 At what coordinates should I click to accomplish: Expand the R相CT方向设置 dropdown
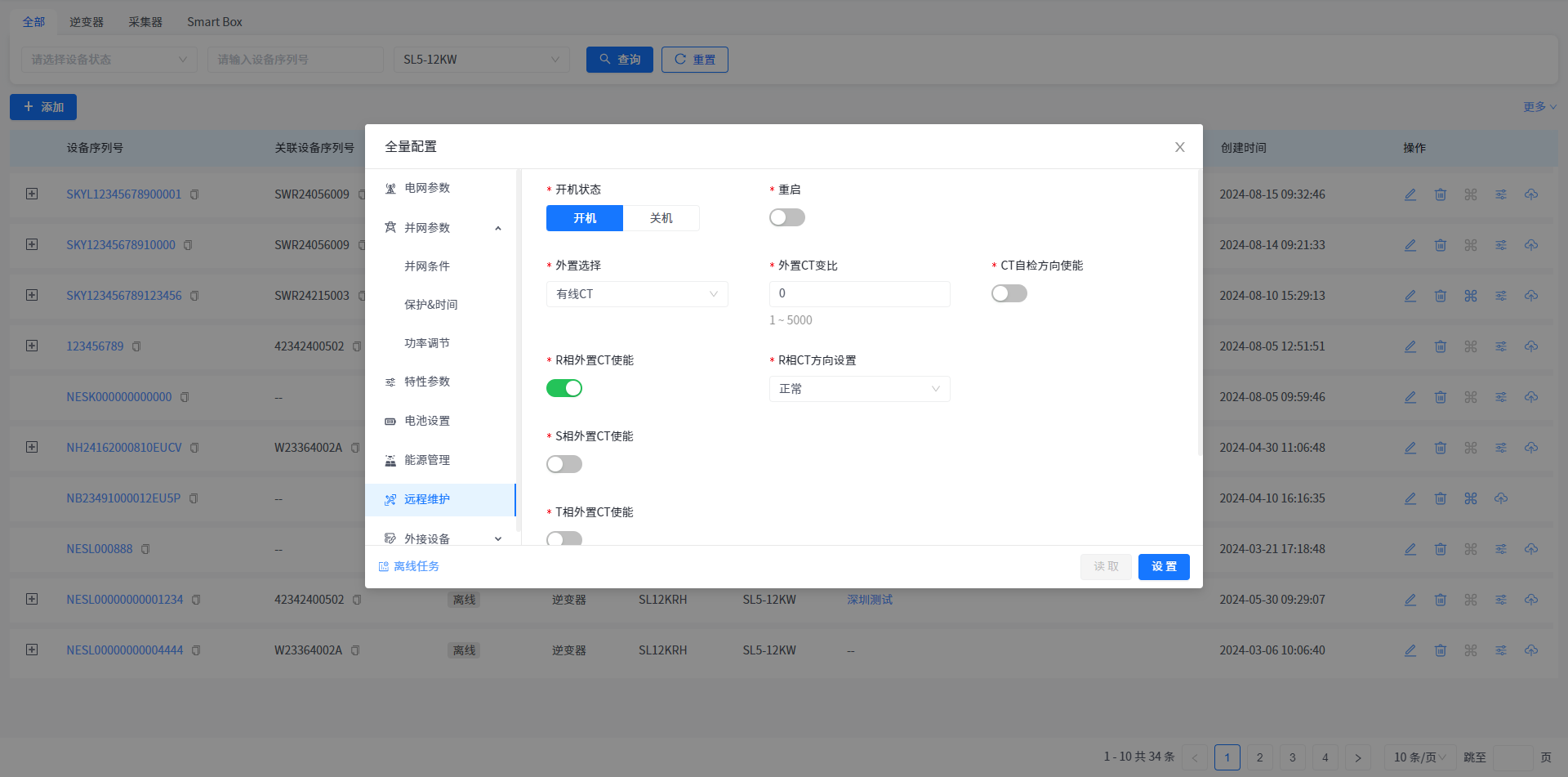point(859,389)
